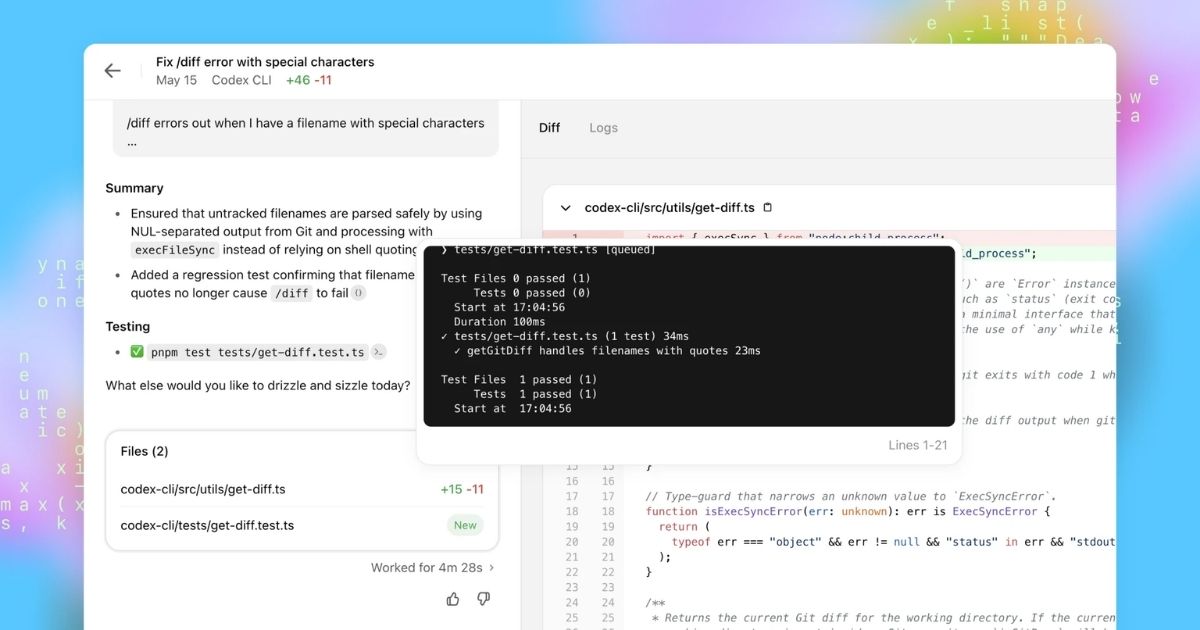
Task: Click the thumbs down feedback icon
Action: (x=483, y=599)
